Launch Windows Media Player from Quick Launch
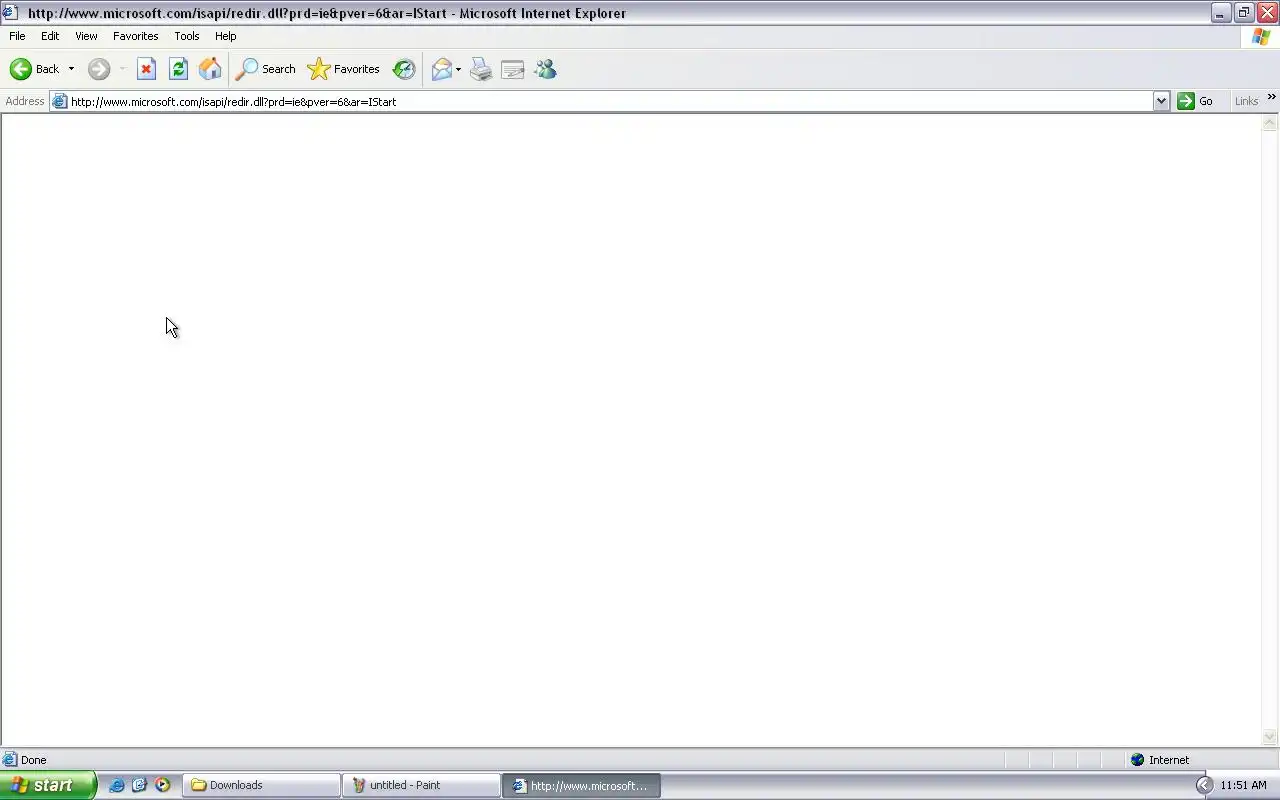Image resolution: width=1280 pixels, height=800 pixels. (163, 785)
